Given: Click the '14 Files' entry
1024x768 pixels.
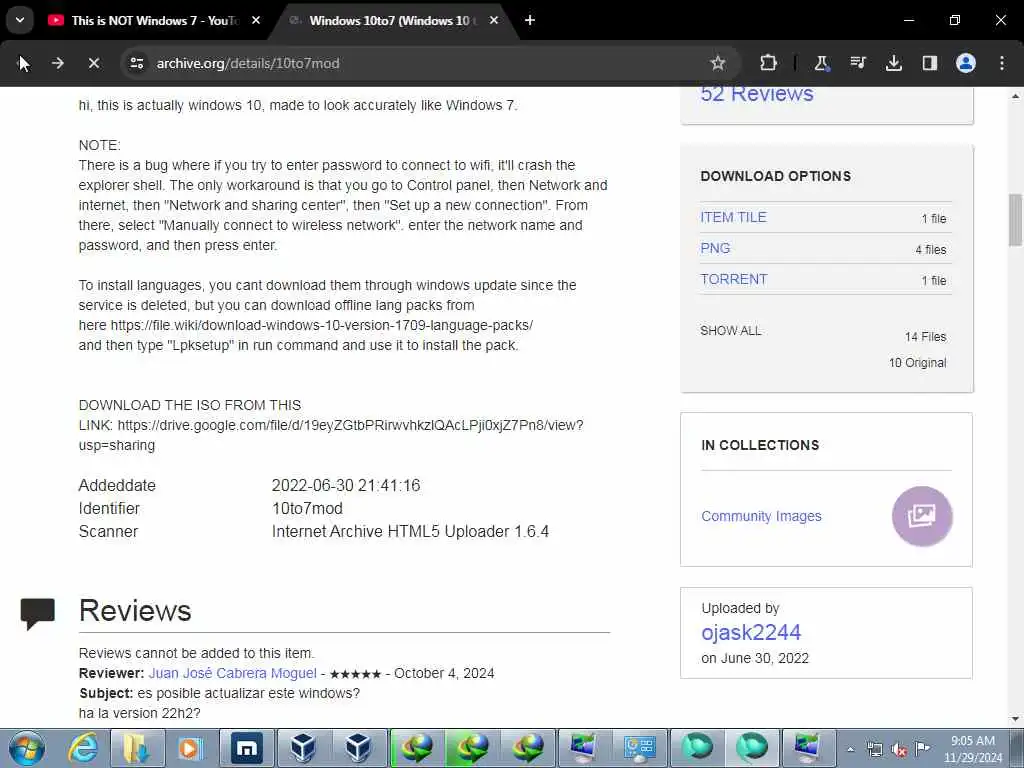Looking at the screenshot, I should tap(925, 337).
